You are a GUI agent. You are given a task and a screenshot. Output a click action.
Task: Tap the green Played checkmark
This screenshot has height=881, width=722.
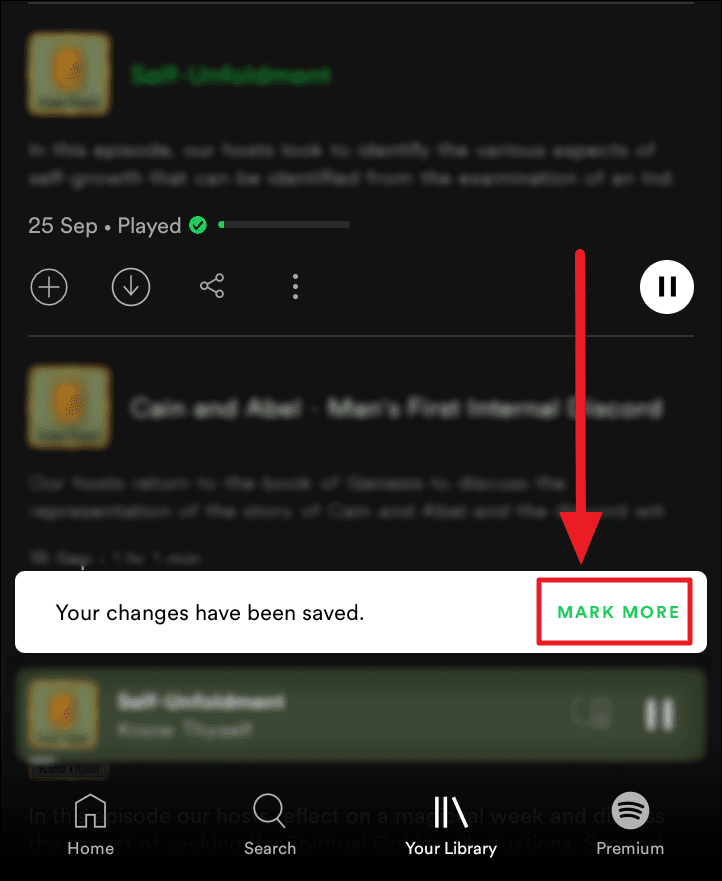198,225
